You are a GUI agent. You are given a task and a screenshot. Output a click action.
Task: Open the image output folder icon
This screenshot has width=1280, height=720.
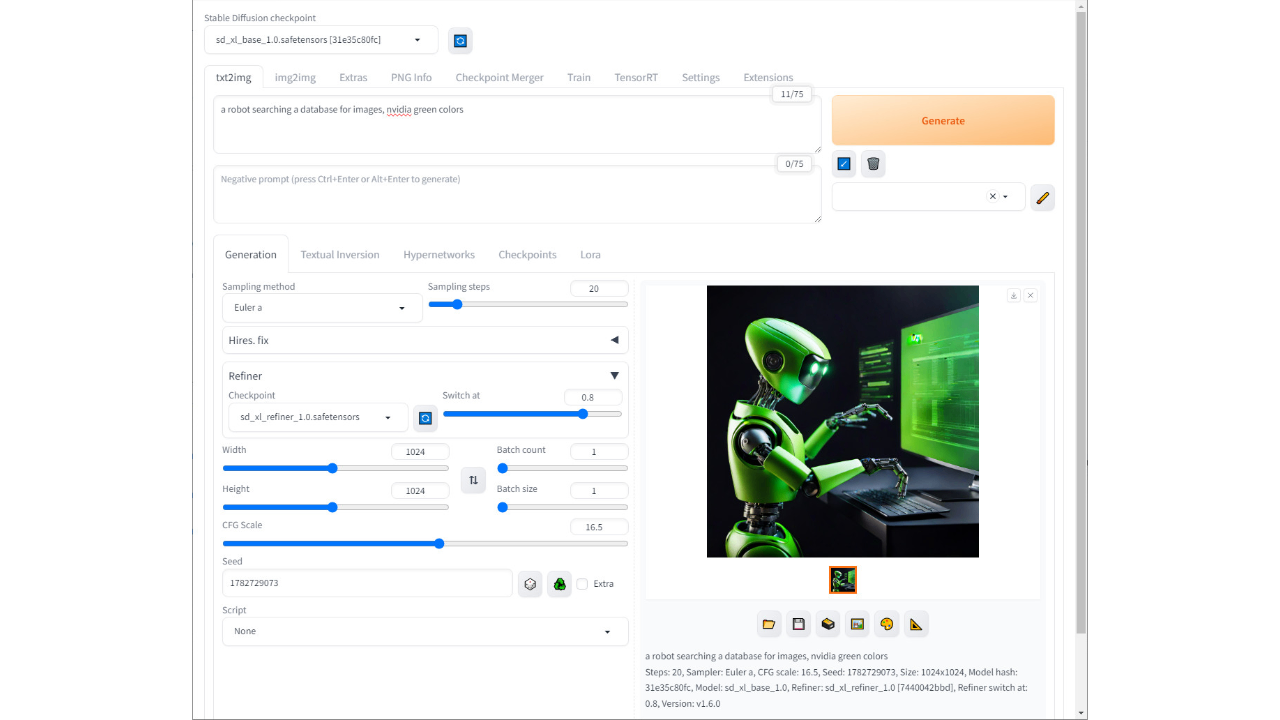pos(769,623)
